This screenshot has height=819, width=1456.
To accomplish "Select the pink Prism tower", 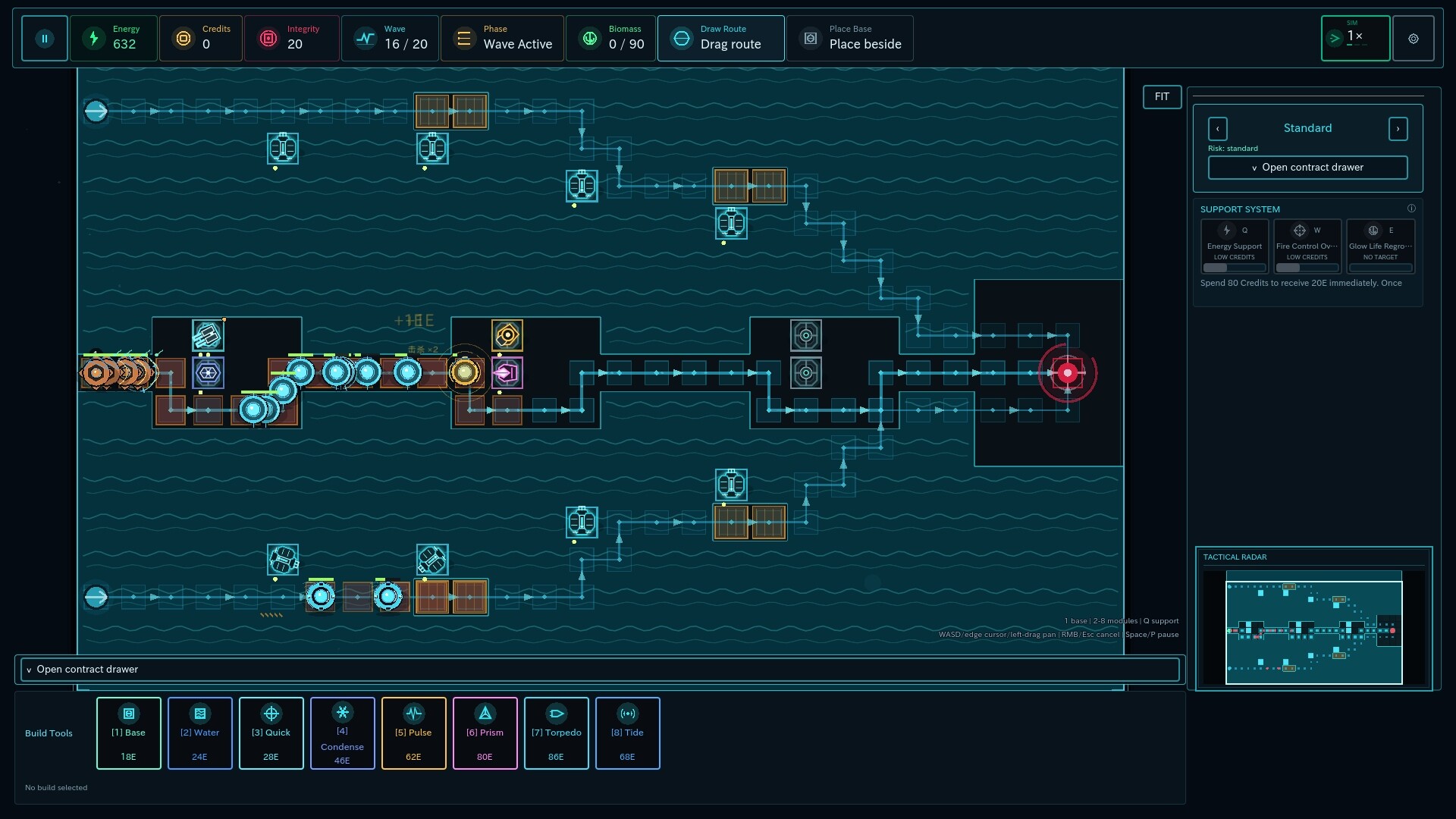I will point(507,372).
